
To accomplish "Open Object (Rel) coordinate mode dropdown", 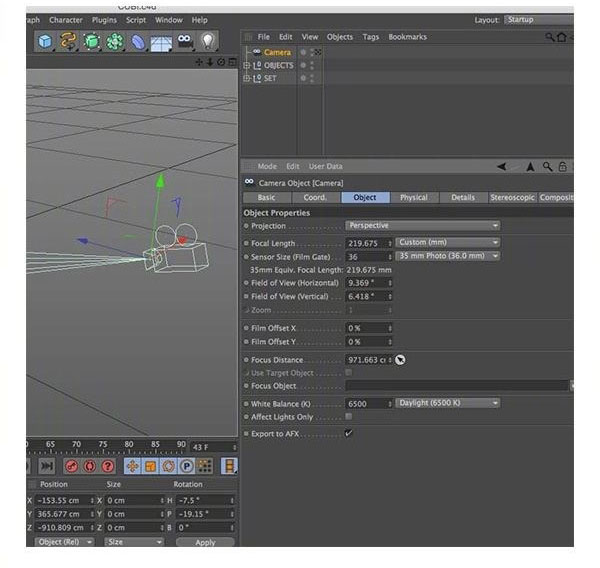I will tap(64, 542).
